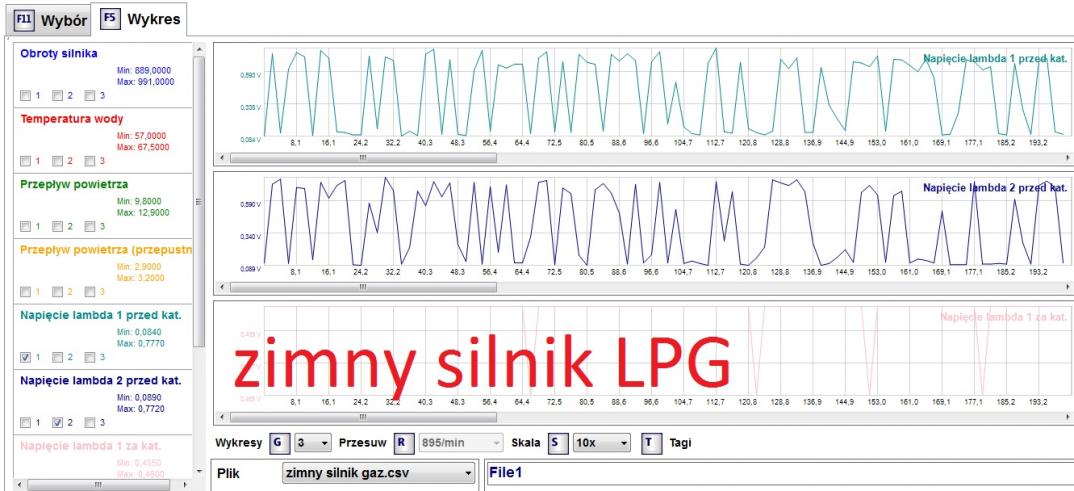Check box 1 for Przepływ powietrza (przepustnica)

pos(25,292)
